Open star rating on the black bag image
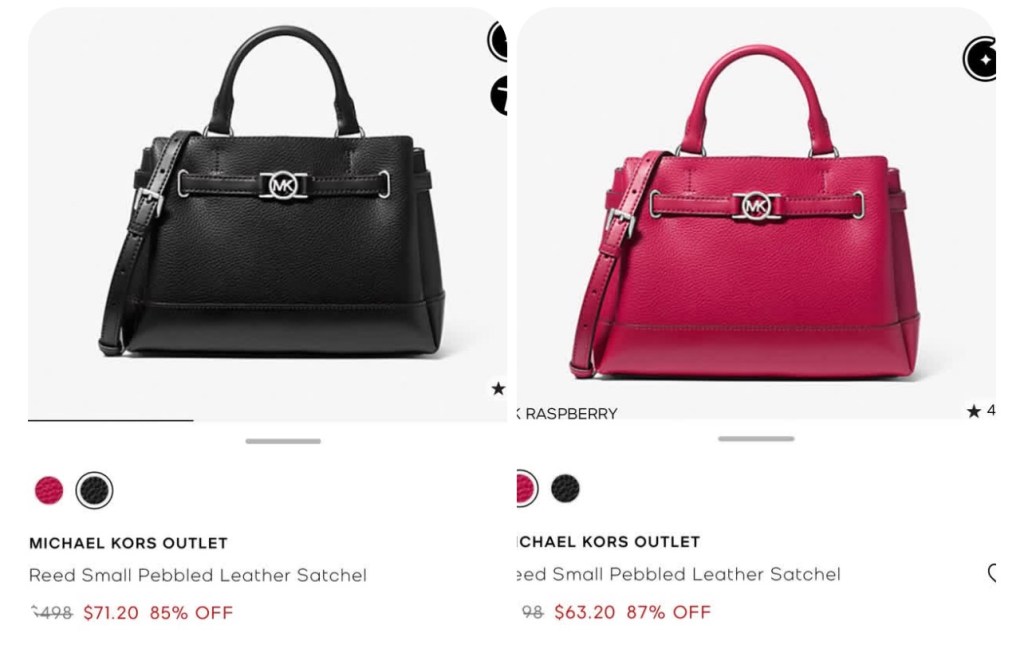Image resolution: width=1024 pixels, height=645 pixels. [x=498, y=389]
